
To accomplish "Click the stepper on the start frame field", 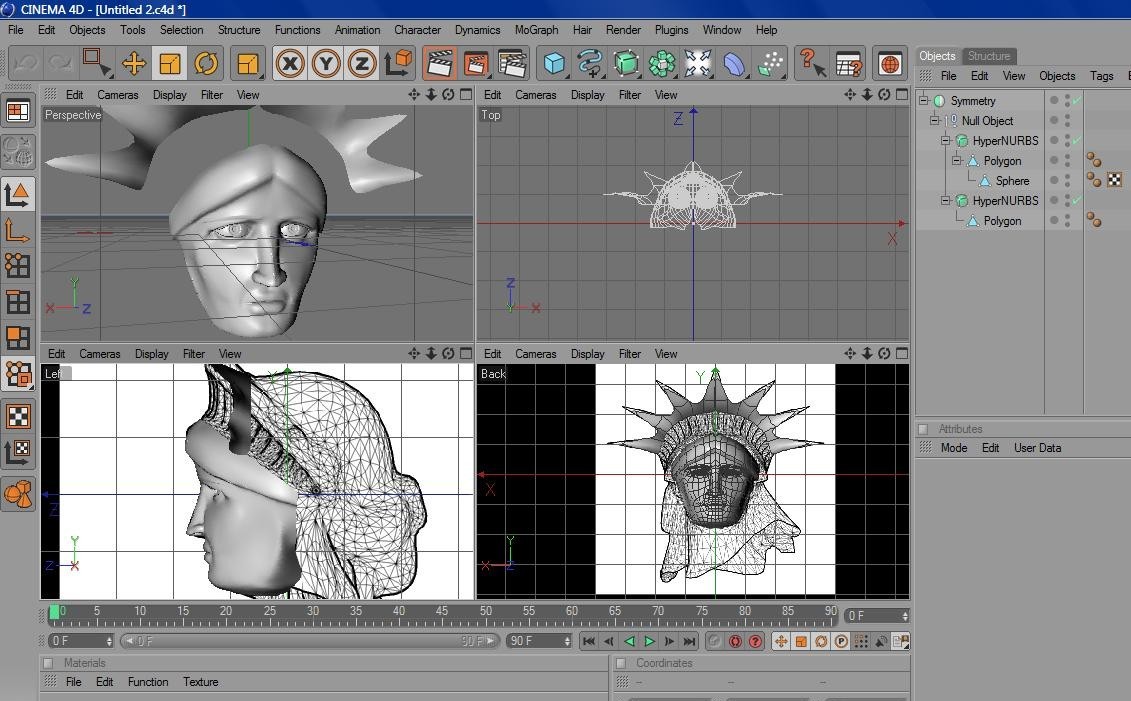I will click(109, 641).
